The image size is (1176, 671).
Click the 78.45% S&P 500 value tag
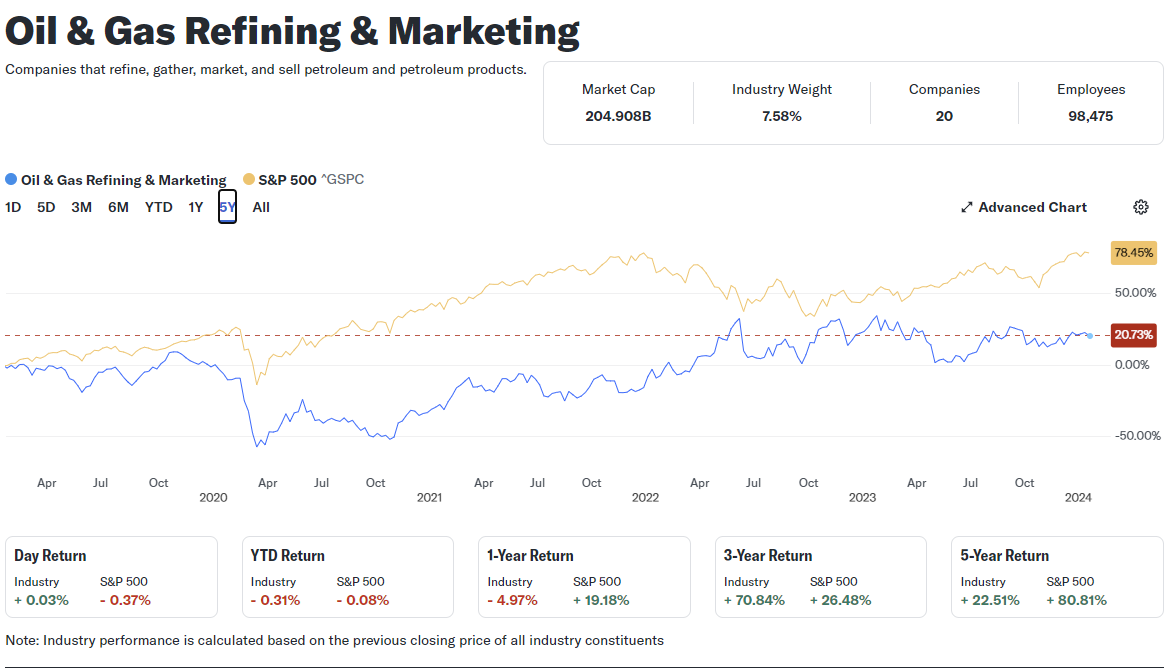(x=1134, y=253)
